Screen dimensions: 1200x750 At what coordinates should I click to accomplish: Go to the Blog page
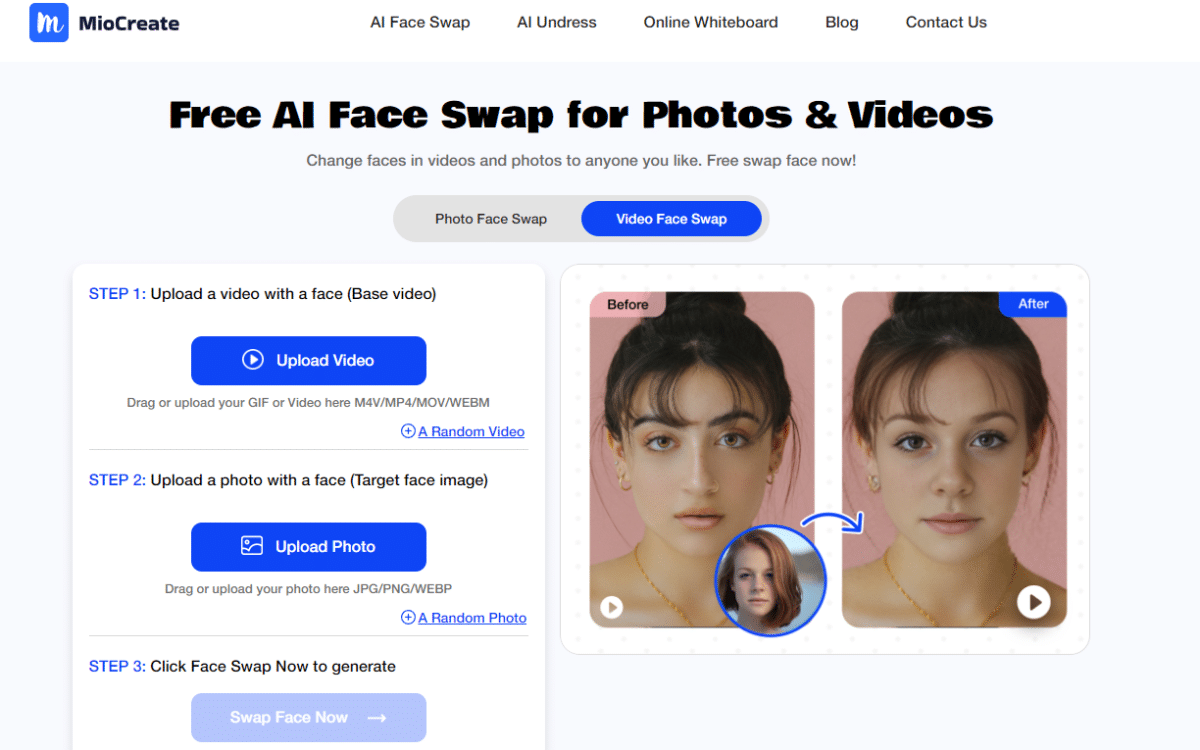click(841, 22)
